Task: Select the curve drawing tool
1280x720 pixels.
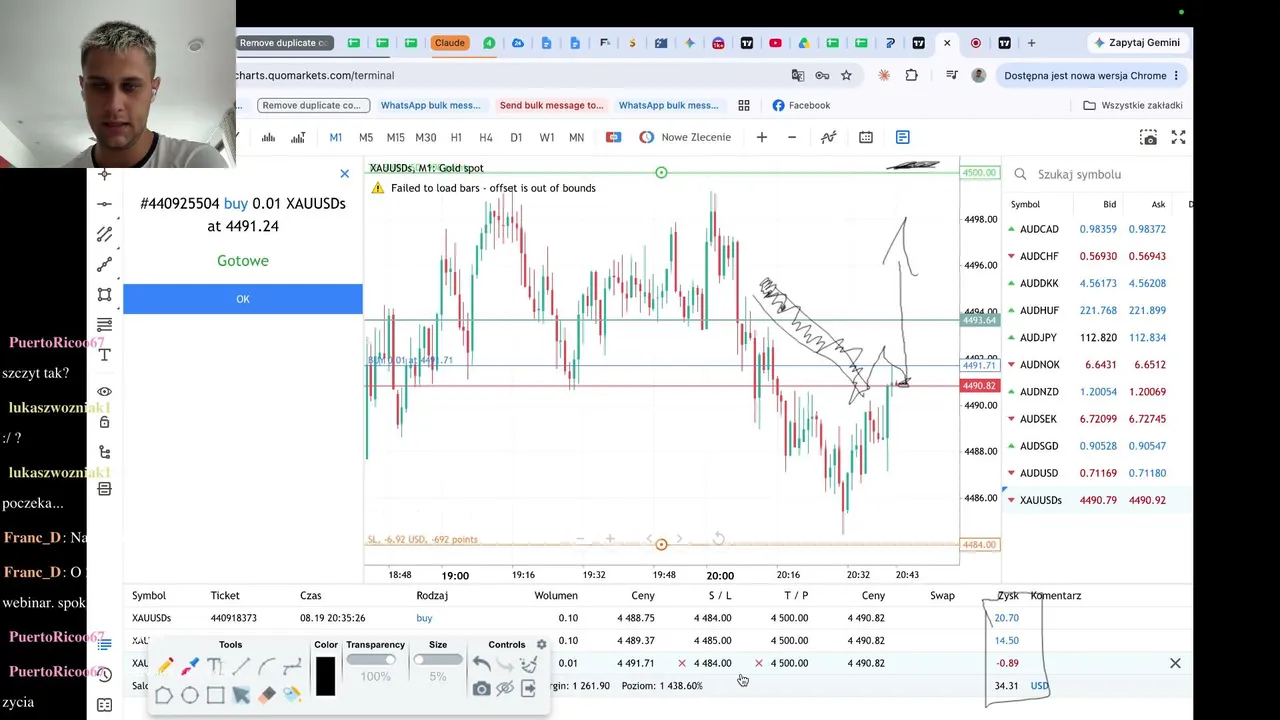Action: point(266,666)
